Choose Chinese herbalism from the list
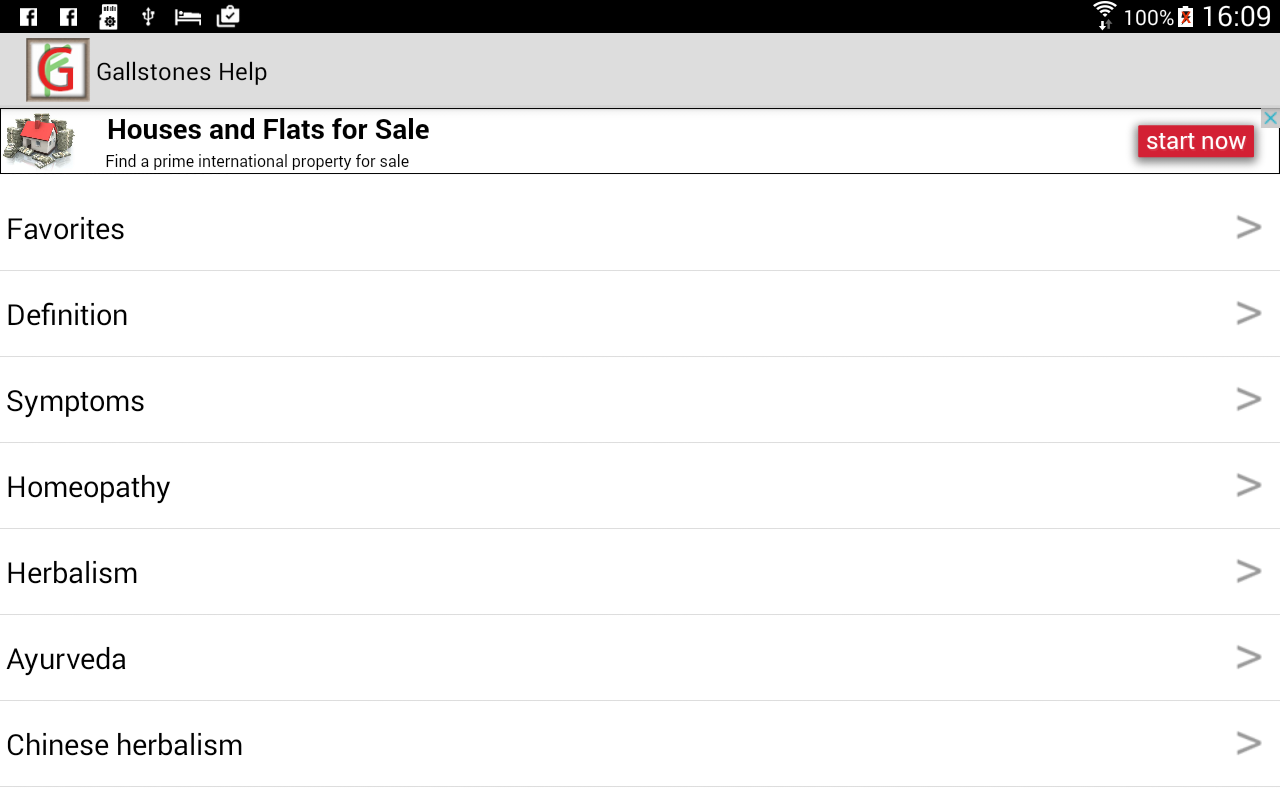 [x=124, y=745]
